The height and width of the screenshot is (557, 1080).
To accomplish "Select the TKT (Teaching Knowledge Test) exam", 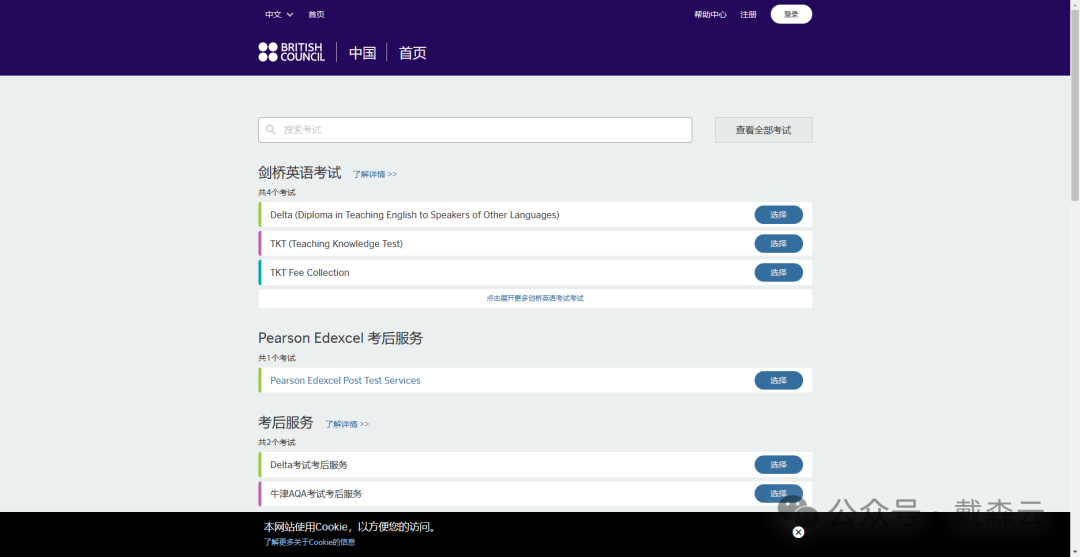I will [778, 244].
